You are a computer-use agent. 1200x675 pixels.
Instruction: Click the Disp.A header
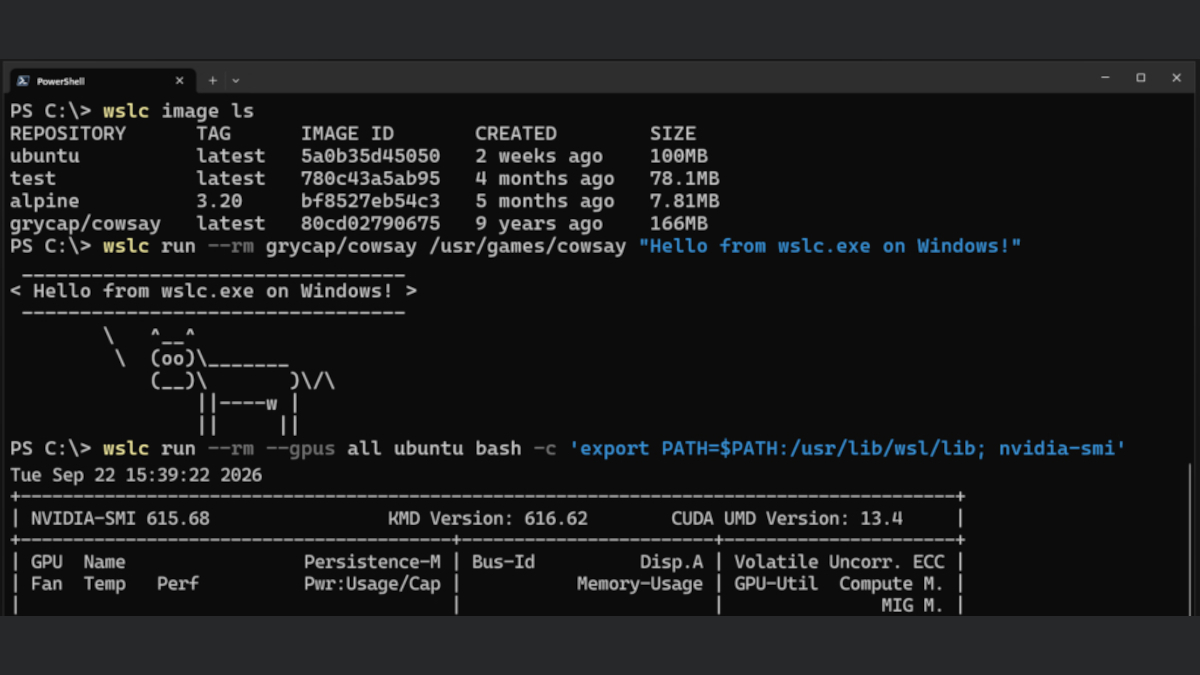click(x=672, y=562)
